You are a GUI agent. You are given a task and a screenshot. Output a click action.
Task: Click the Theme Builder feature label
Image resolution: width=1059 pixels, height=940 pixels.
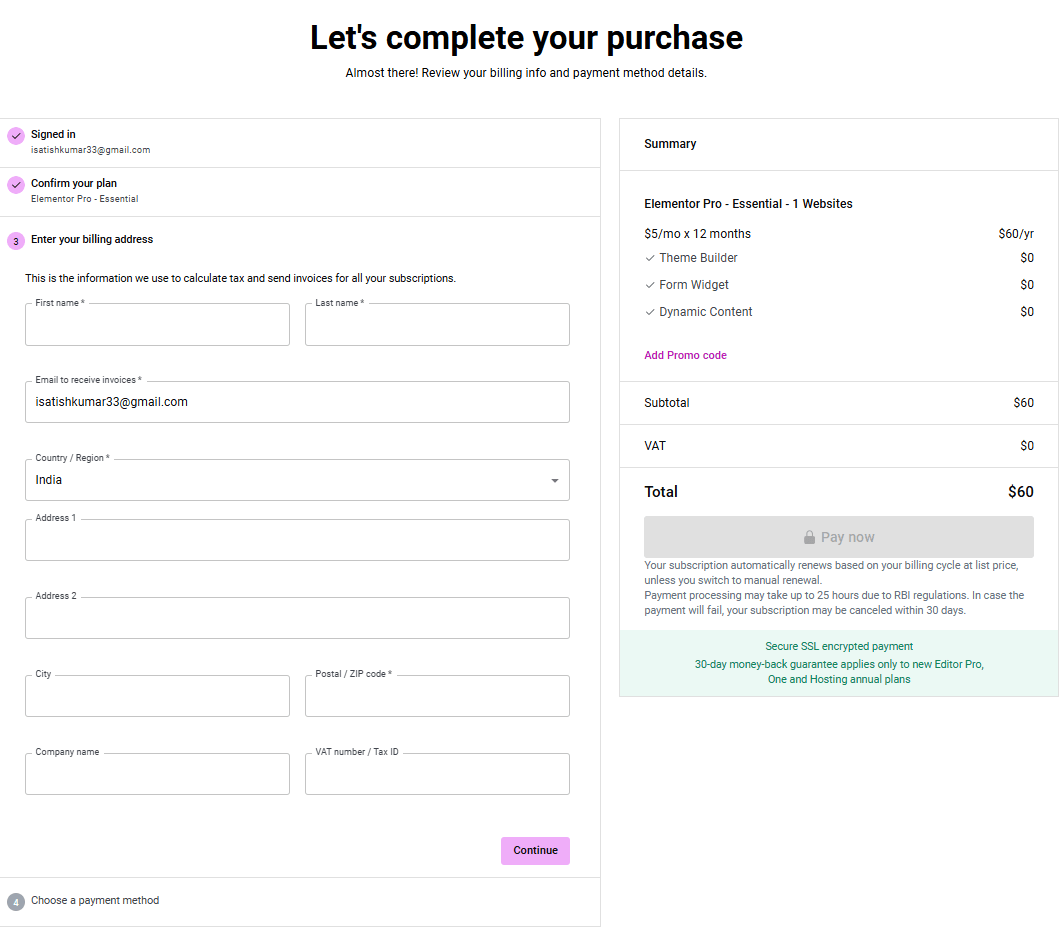pos(698,258)
